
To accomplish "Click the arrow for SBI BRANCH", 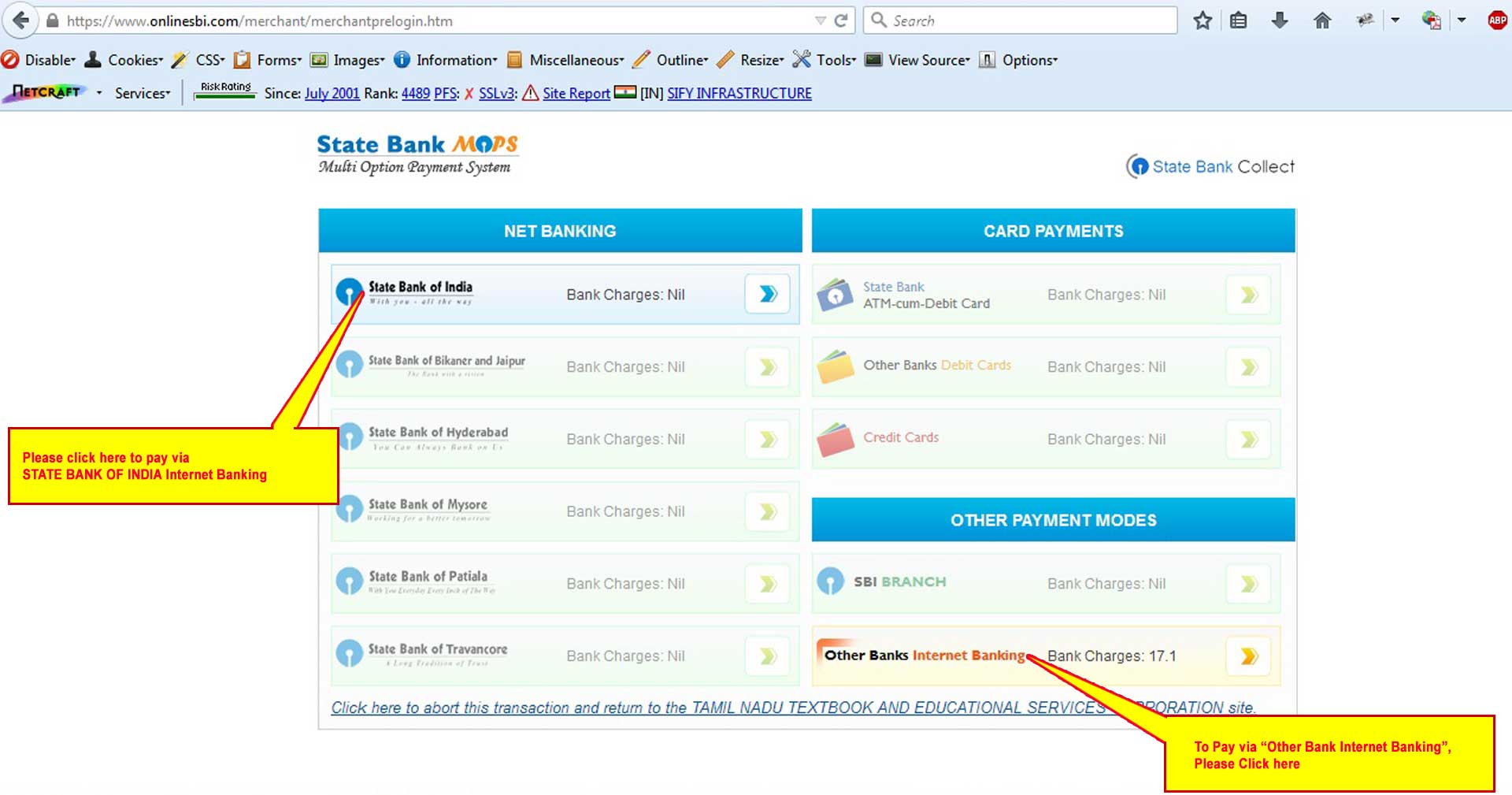I will tap(1248, 584).
